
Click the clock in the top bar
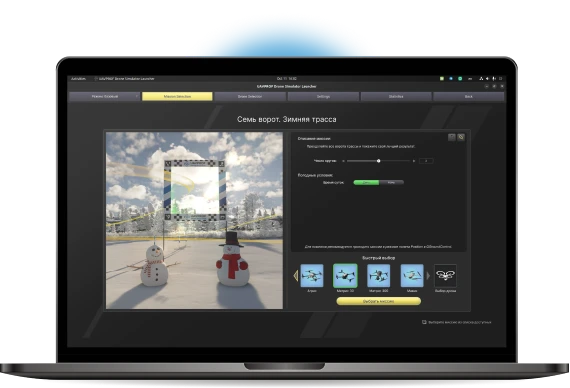tap(286, 79)
